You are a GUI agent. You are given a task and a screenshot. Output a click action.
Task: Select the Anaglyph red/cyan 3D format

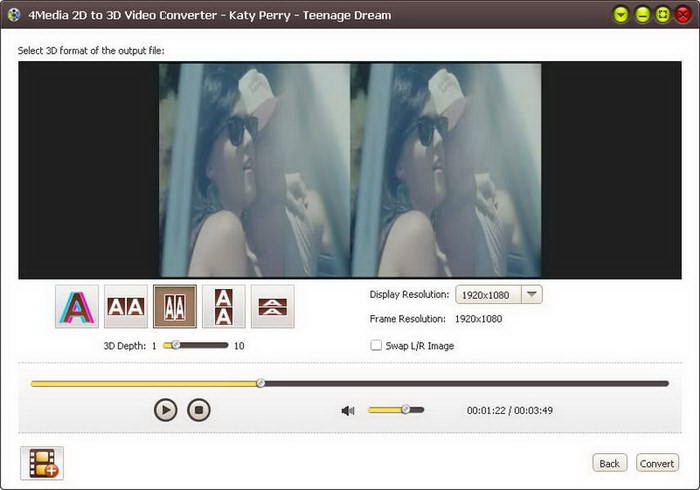point(77,307)
